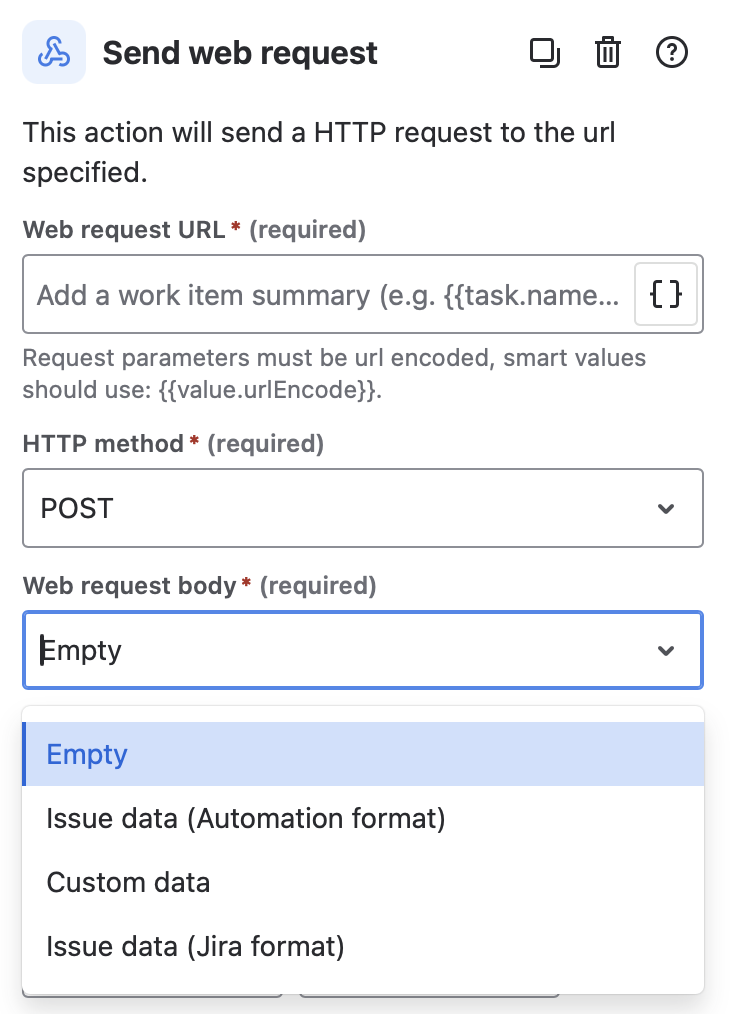Screen dimensions: 738x1014
Task: Click the url encoded helper text
Action: 334,374
